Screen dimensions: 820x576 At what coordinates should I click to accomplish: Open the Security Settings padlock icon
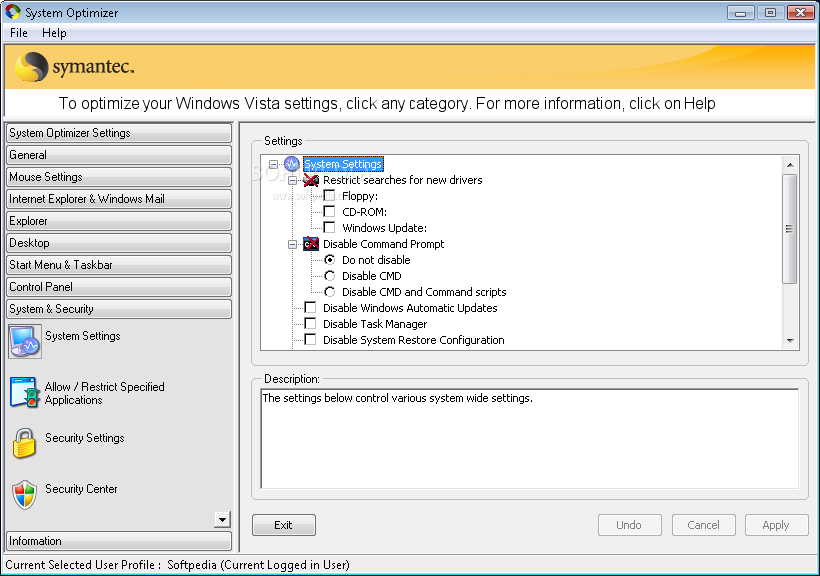tap(24, 443)
